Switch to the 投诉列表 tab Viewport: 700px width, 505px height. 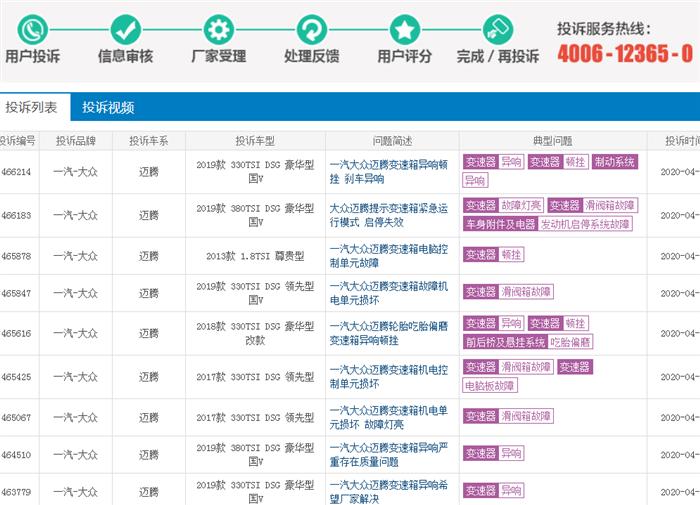click(x=33, y=107)
